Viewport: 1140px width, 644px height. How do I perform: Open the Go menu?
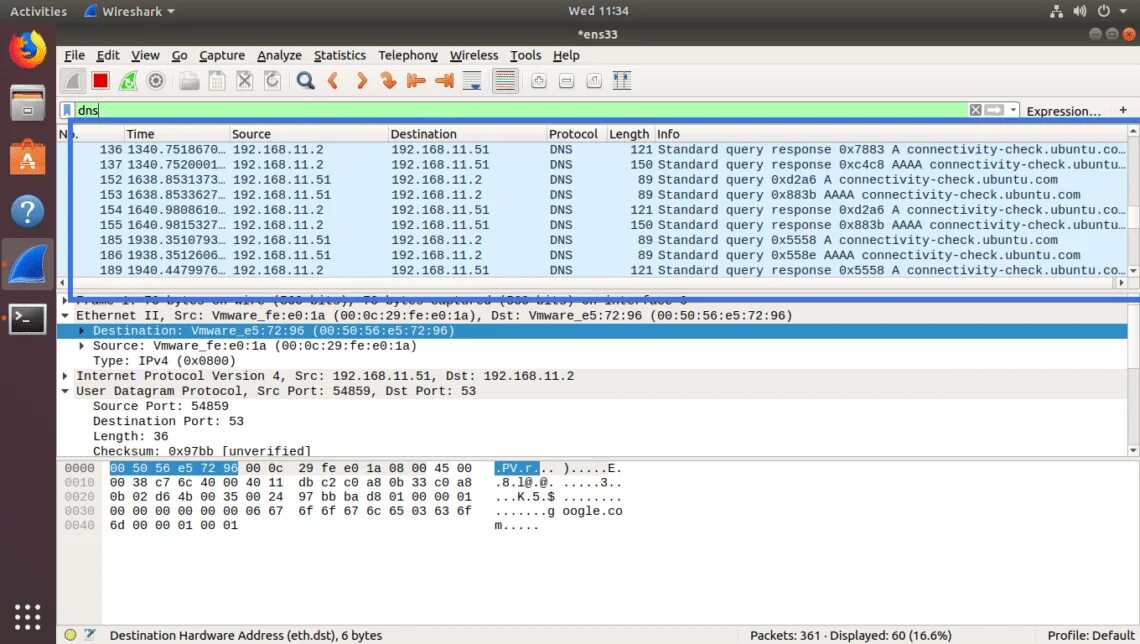180,55
